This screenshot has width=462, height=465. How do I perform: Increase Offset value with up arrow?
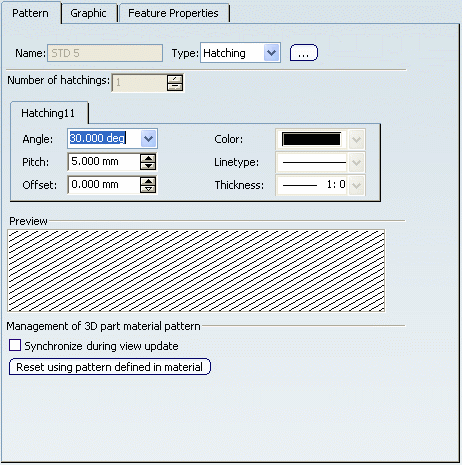coord(148,181)
